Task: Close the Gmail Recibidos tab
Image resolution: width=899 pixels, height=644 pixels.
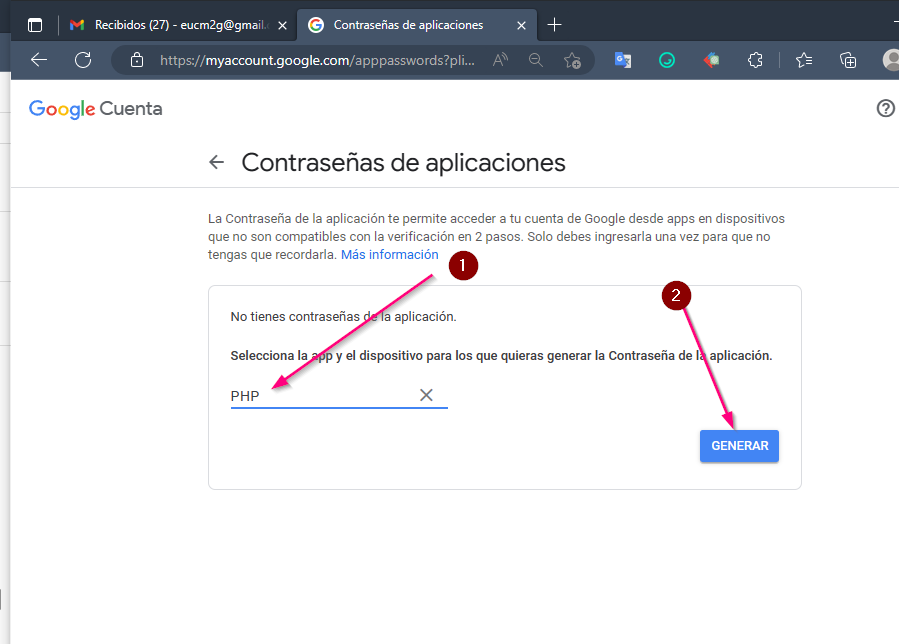Action: pyautogui.click(x=282, y=25)
